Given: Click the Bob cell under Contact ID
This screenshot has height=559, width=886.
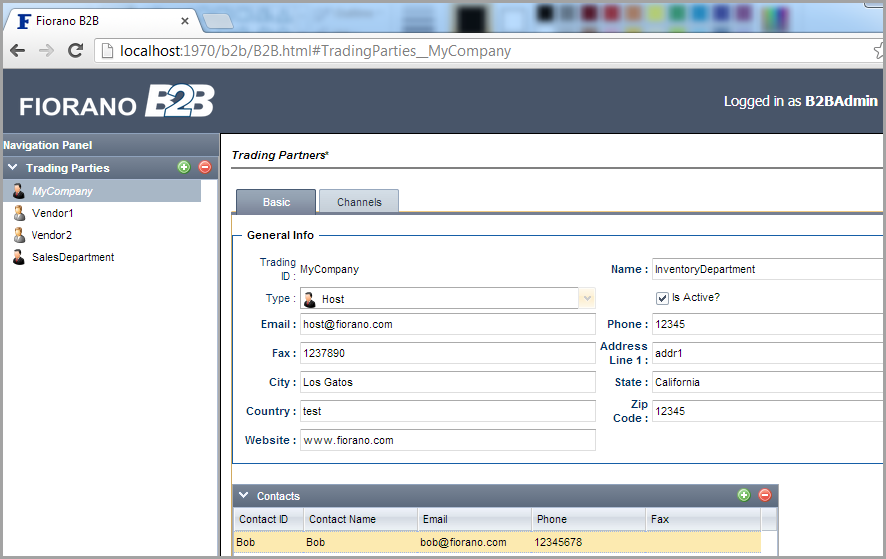Looking at the screenshot, I should pyautogui.click(x=269, y=542).
